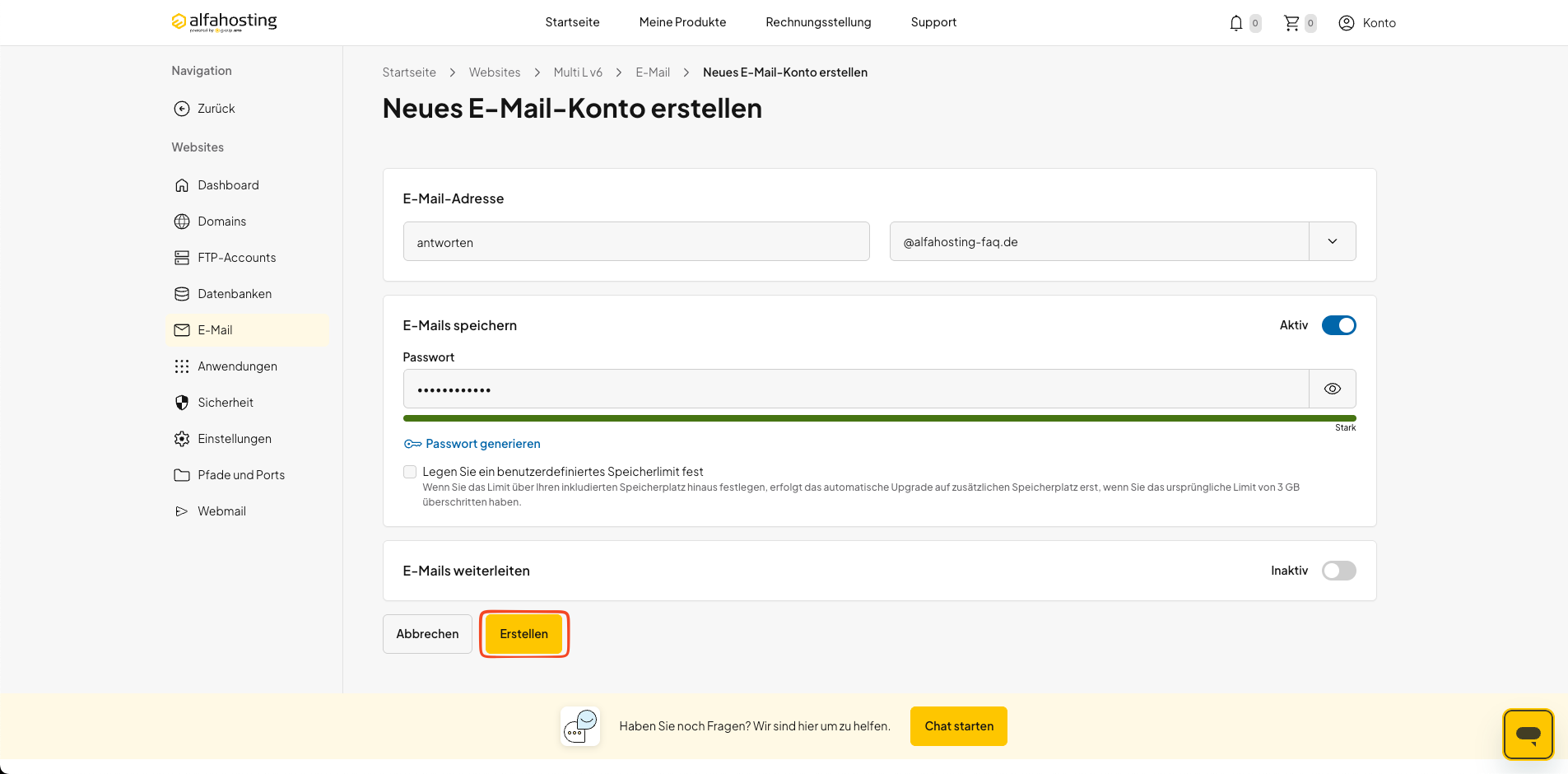Select Einstellungen in the sidebar
This screenshot has width=1568, height=774.
click(x=247, y=439)
